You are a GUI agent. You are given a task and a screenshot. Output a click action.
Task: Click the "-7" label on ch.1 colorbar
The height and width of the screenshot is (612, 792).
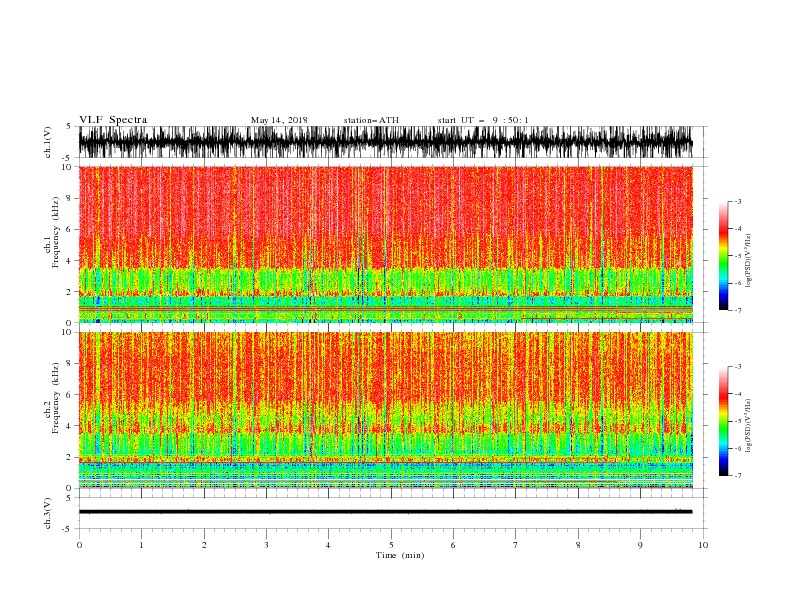point(737,310)
